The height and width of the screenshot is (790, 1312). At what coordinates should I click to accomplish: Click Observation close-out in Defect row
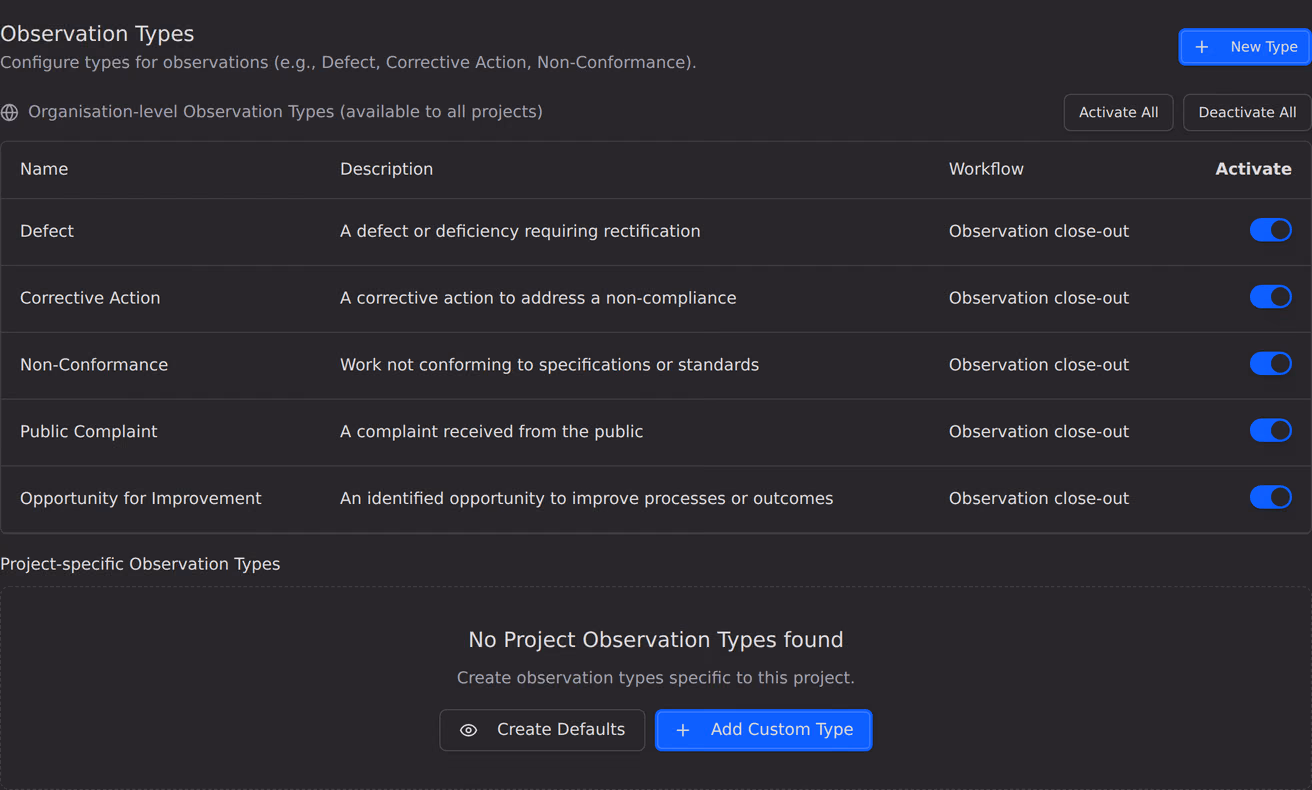(x=1039, y=231)
